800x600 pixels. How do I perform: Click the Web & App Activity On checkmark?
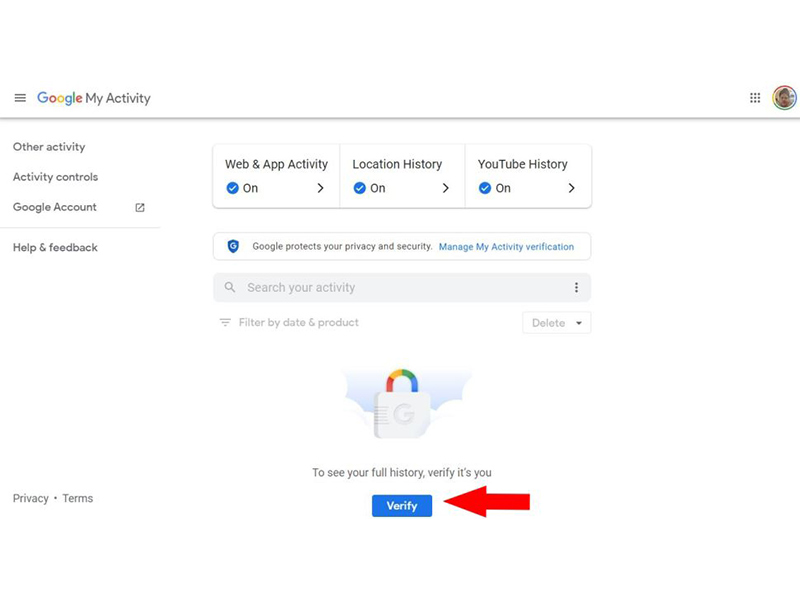pos(232,188)
